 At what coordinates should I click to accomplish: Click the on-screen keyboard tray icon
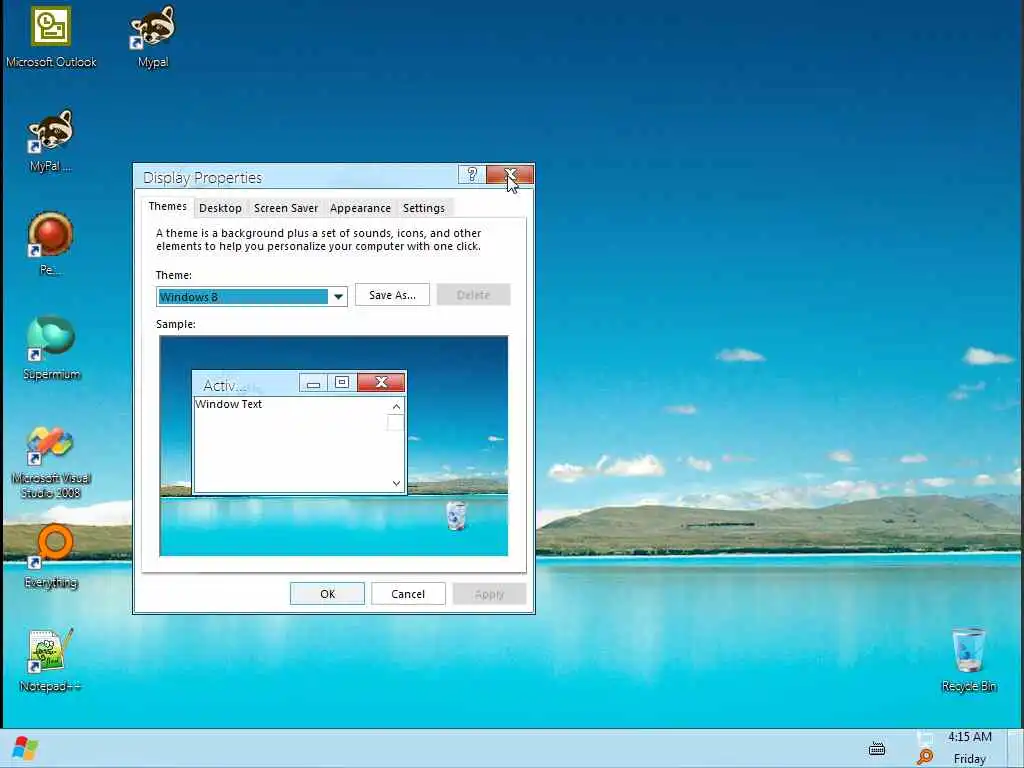point(877,748)
